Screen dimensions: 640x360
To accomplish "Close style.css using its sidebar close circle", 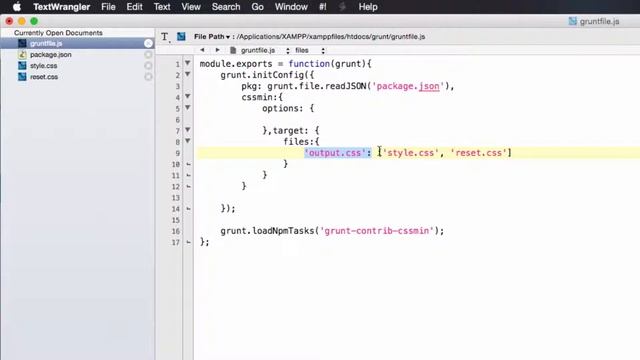I will (x=148, y=65).
